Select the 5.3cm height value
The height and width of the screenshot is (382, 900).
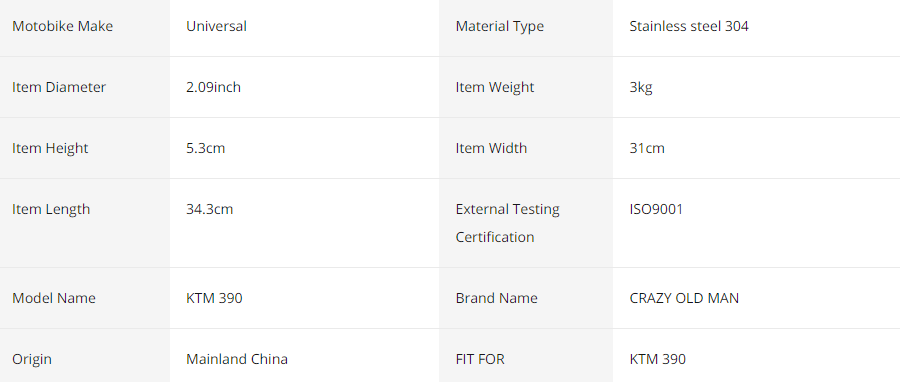tap(205, 148)
